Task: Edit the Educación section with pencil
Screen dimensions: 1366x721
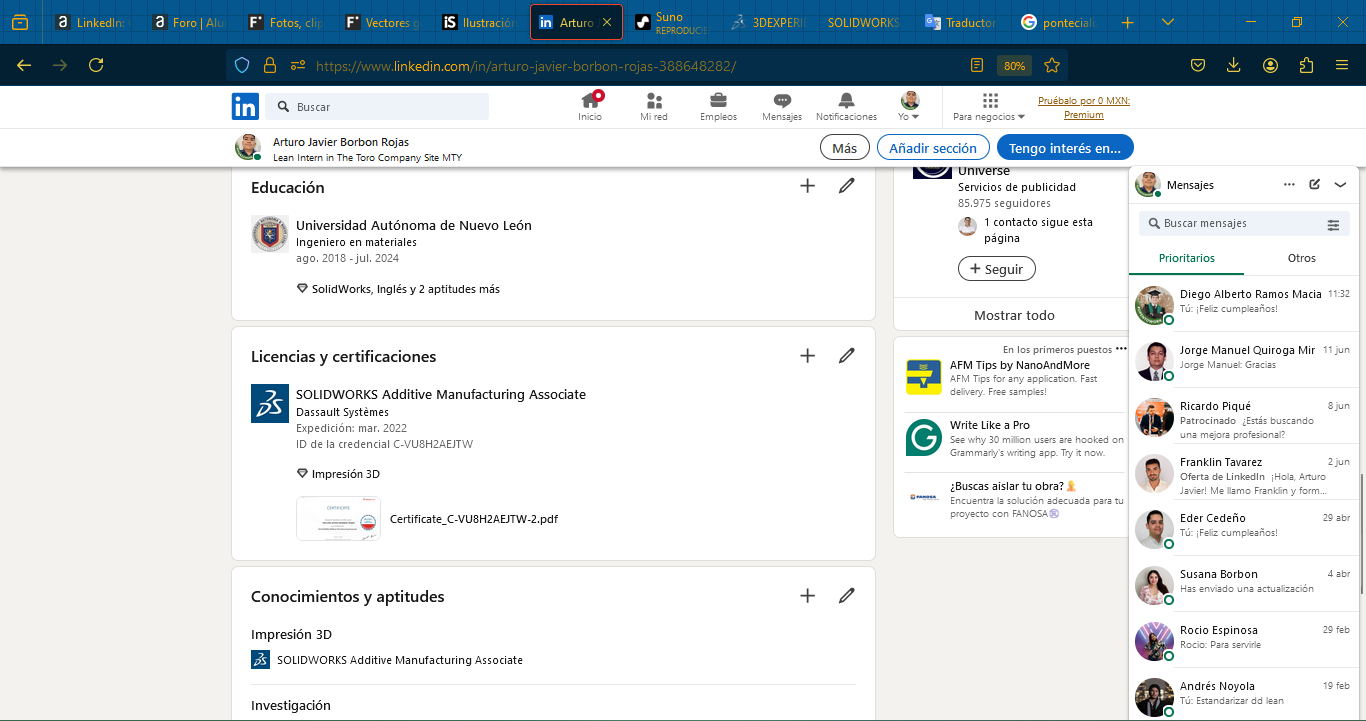Action: (847, 186)
